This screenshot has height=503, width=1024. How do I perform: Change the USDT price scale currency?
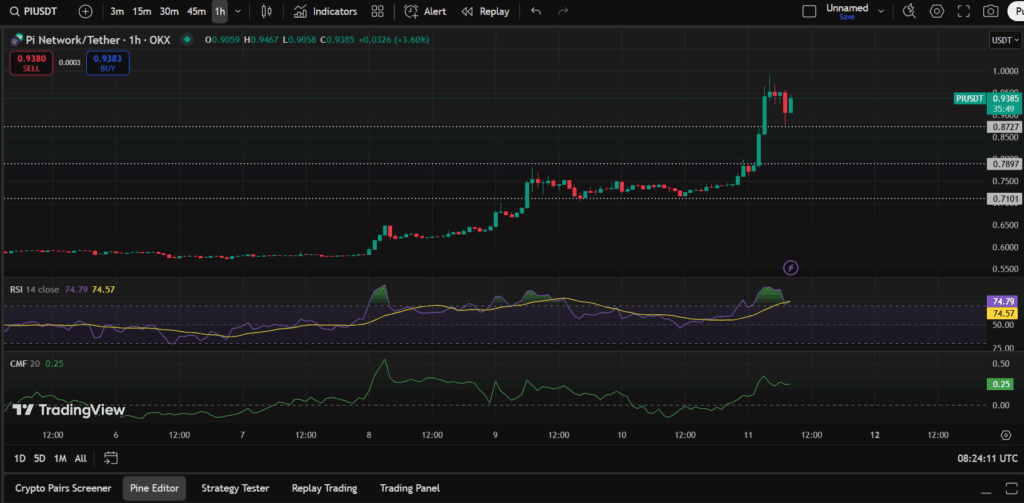(x=1004, y=40)
